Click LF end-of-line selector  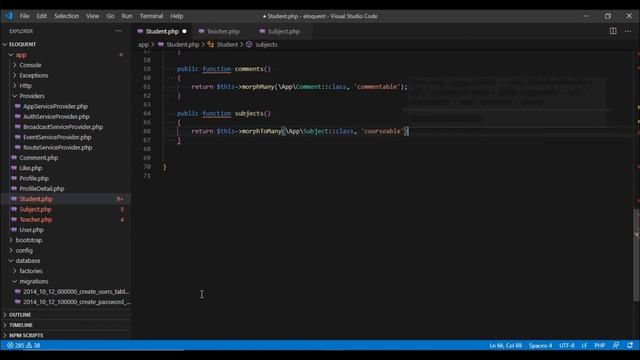(x=584, y=345)
